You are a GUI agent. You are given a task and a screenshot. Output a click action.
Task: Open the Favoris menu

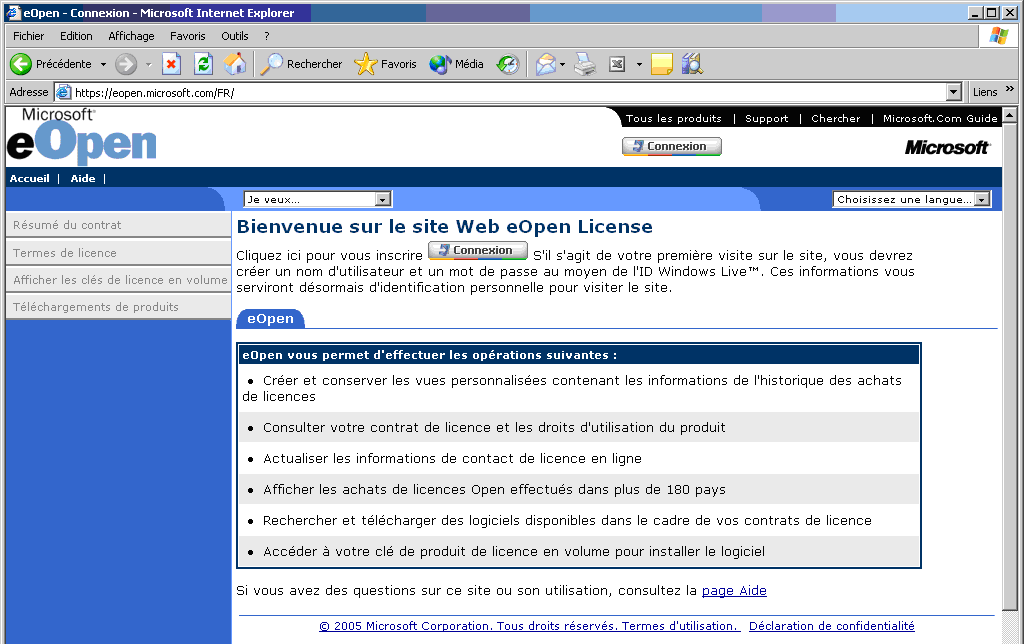[187, 36]
